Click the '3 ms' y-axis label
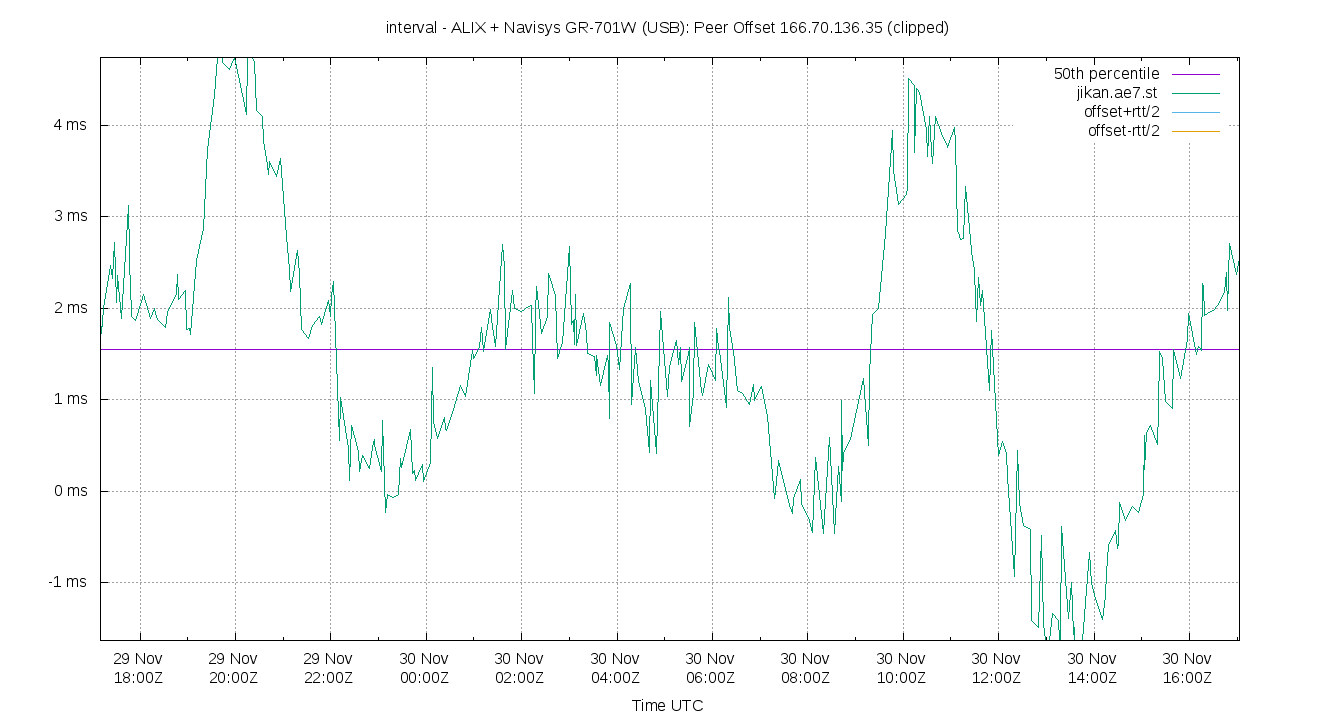The height and width of the screenshot is (720, 1340). click(x=70, y=216)
